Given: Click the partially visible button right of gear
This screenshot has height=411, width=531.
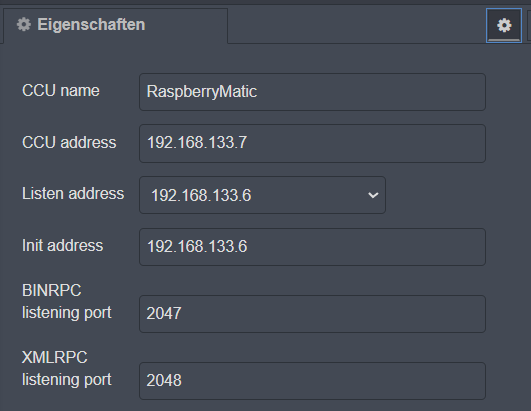Looking at the screenshot, I should click(529, 26).
